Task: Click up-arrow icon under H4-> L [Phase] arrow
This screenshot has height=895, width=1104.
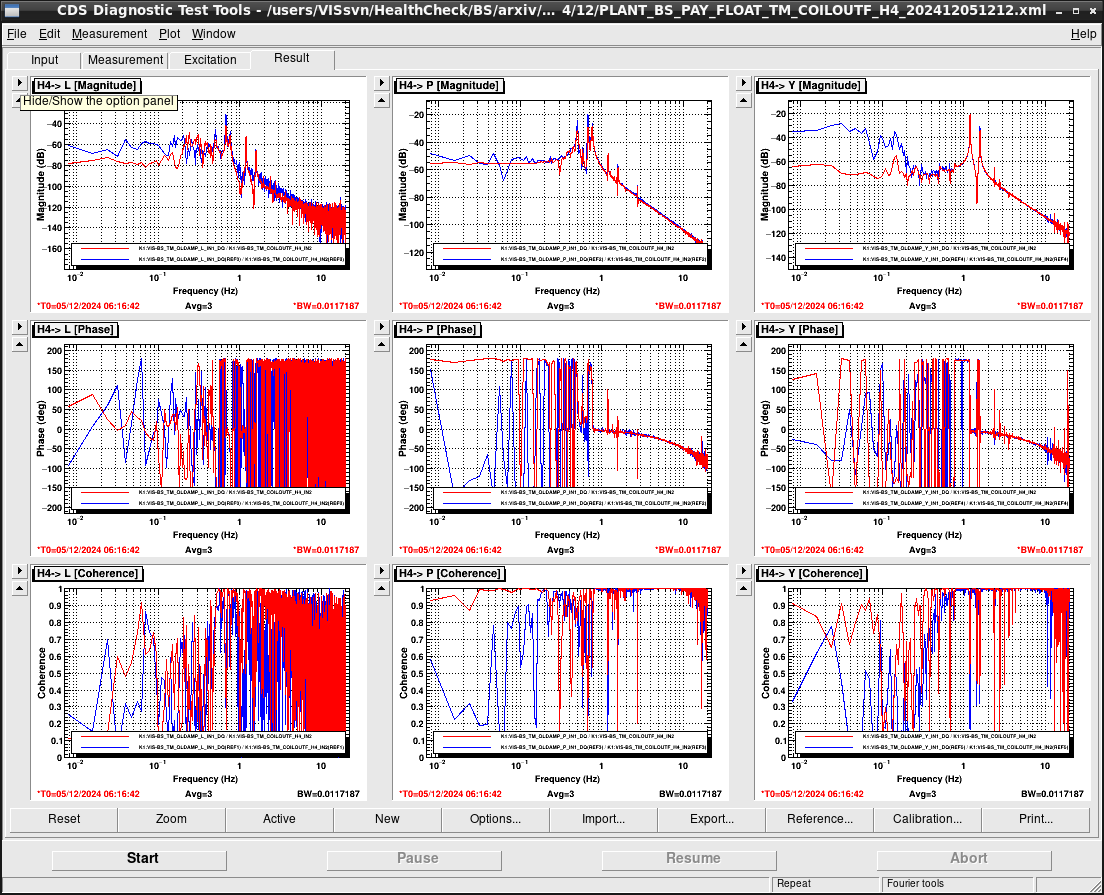Action: pyautogui.click(x=20, y=344)
